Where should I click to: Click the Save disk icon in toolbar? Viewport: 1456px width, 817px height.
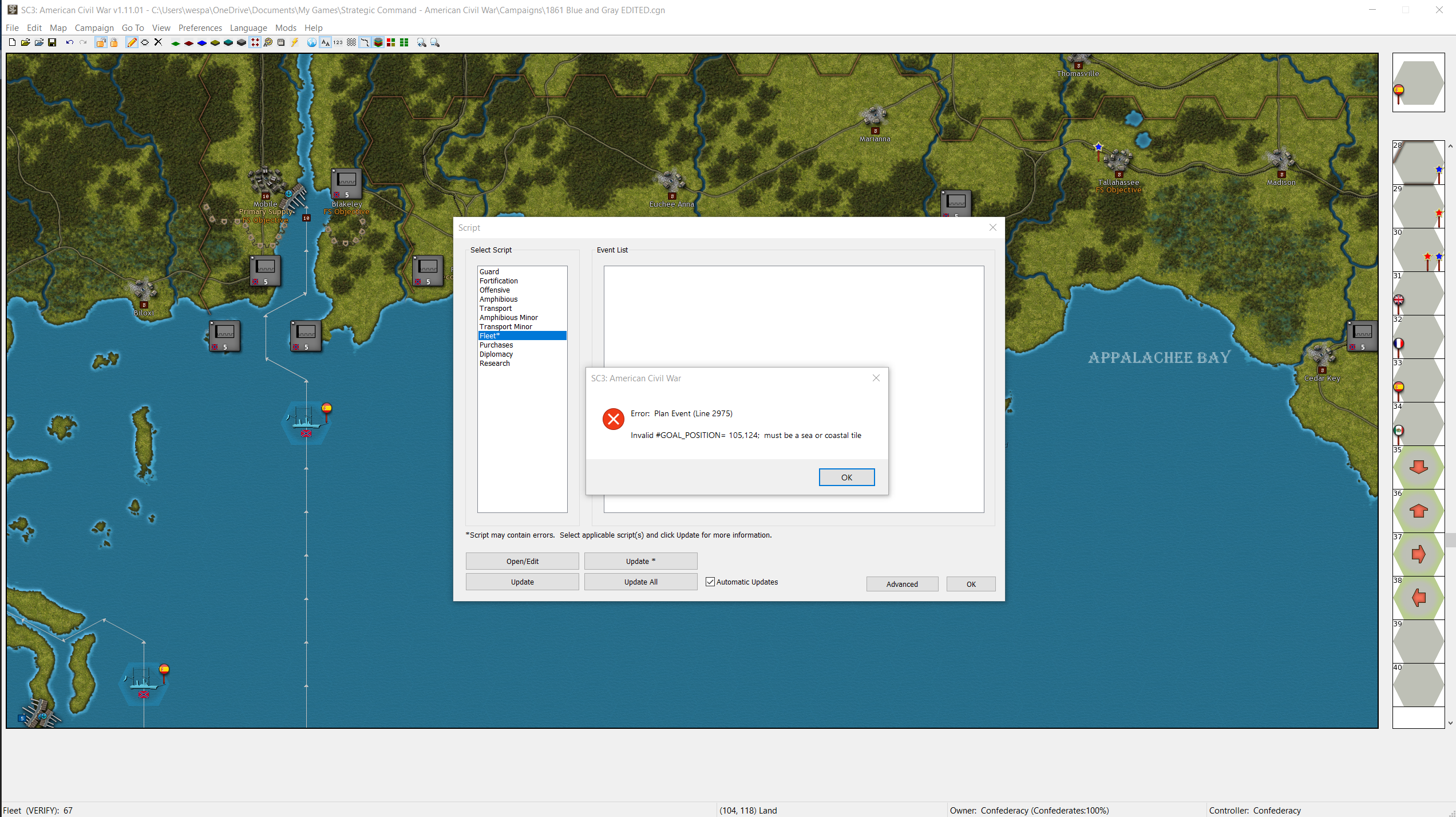pos(52,42)
